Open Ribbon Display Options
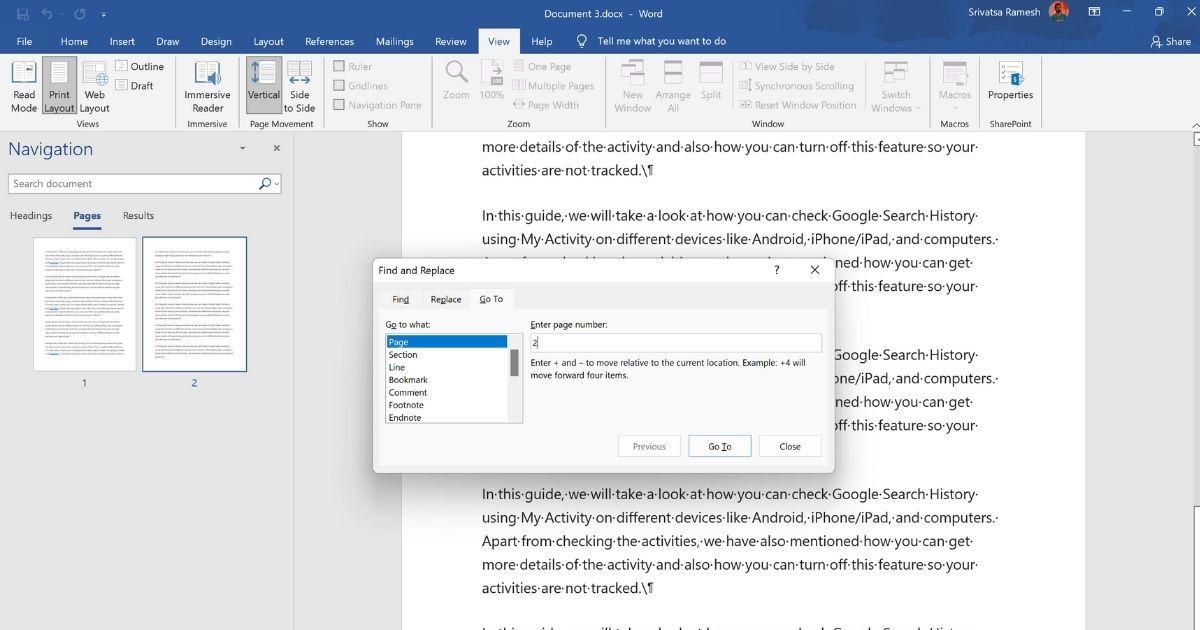Image resolution: width=1200 pixels, height=630 pixels. [1096, 13]
